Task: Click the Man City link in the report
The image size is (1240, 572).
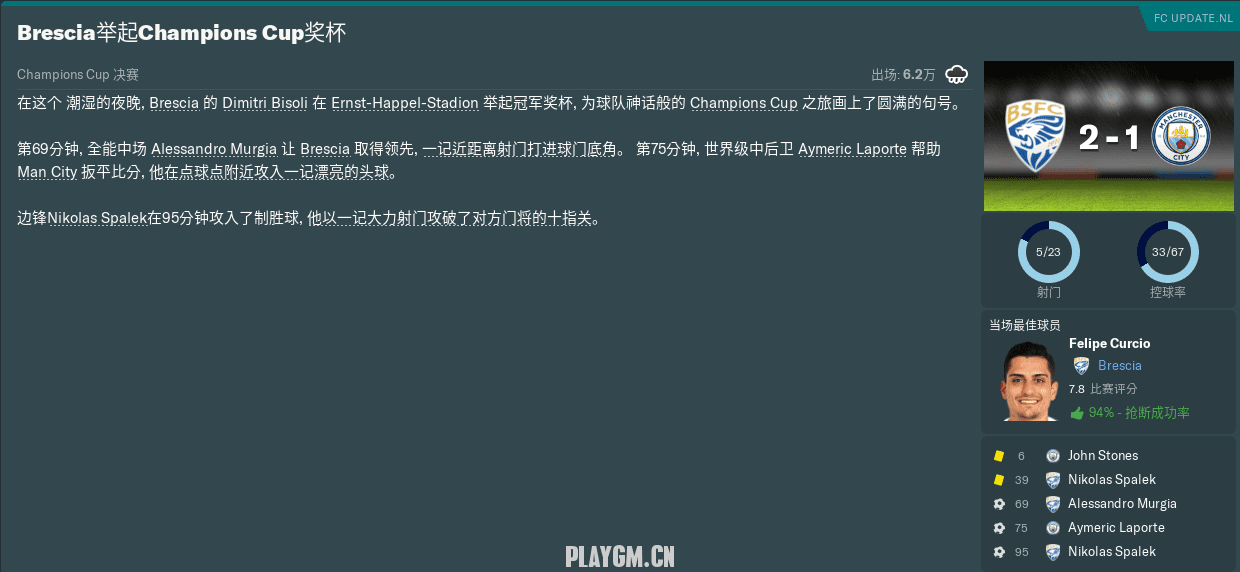Action: coord(47,172)
